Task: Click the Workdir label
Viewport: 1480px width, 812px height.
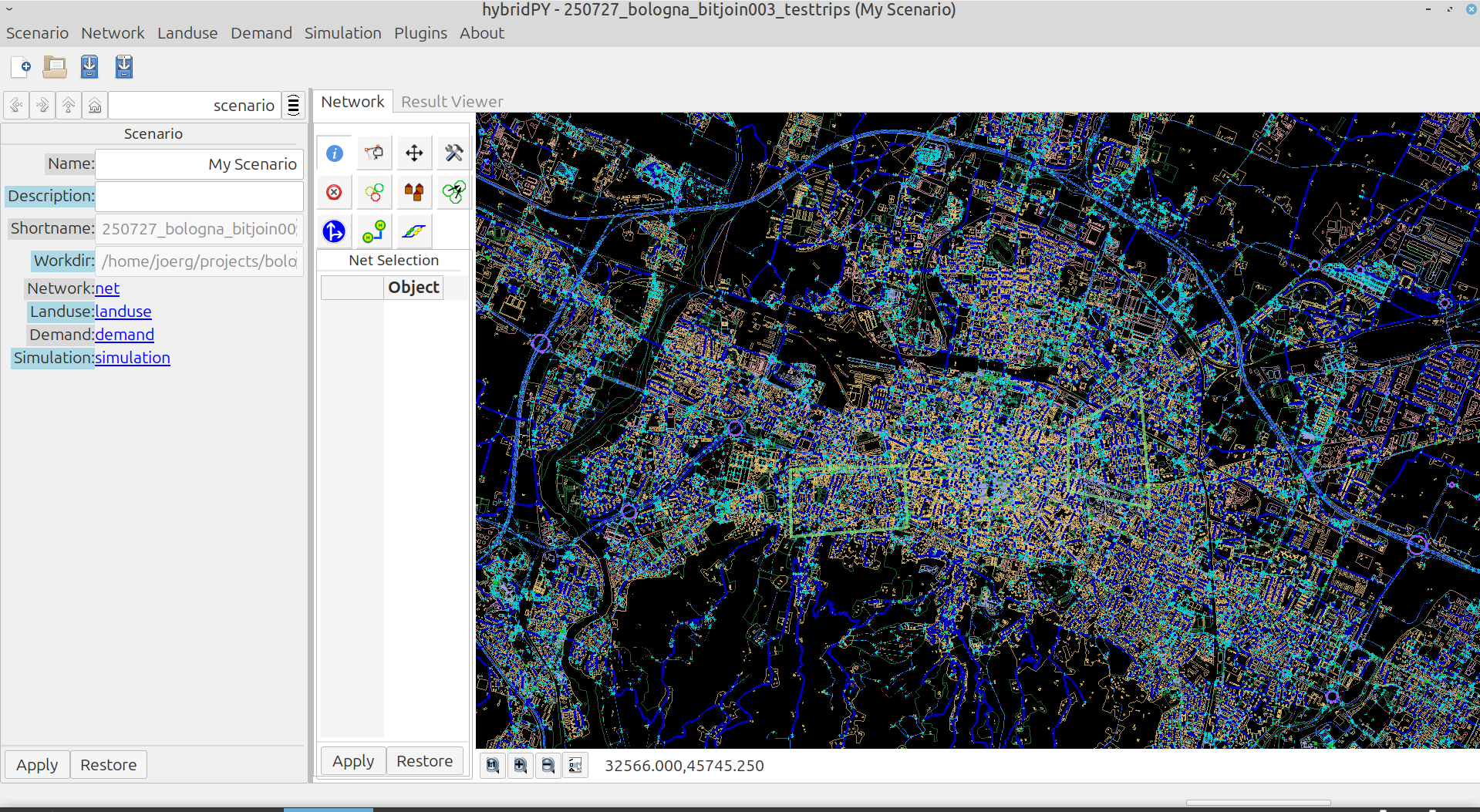Action: 63,261
